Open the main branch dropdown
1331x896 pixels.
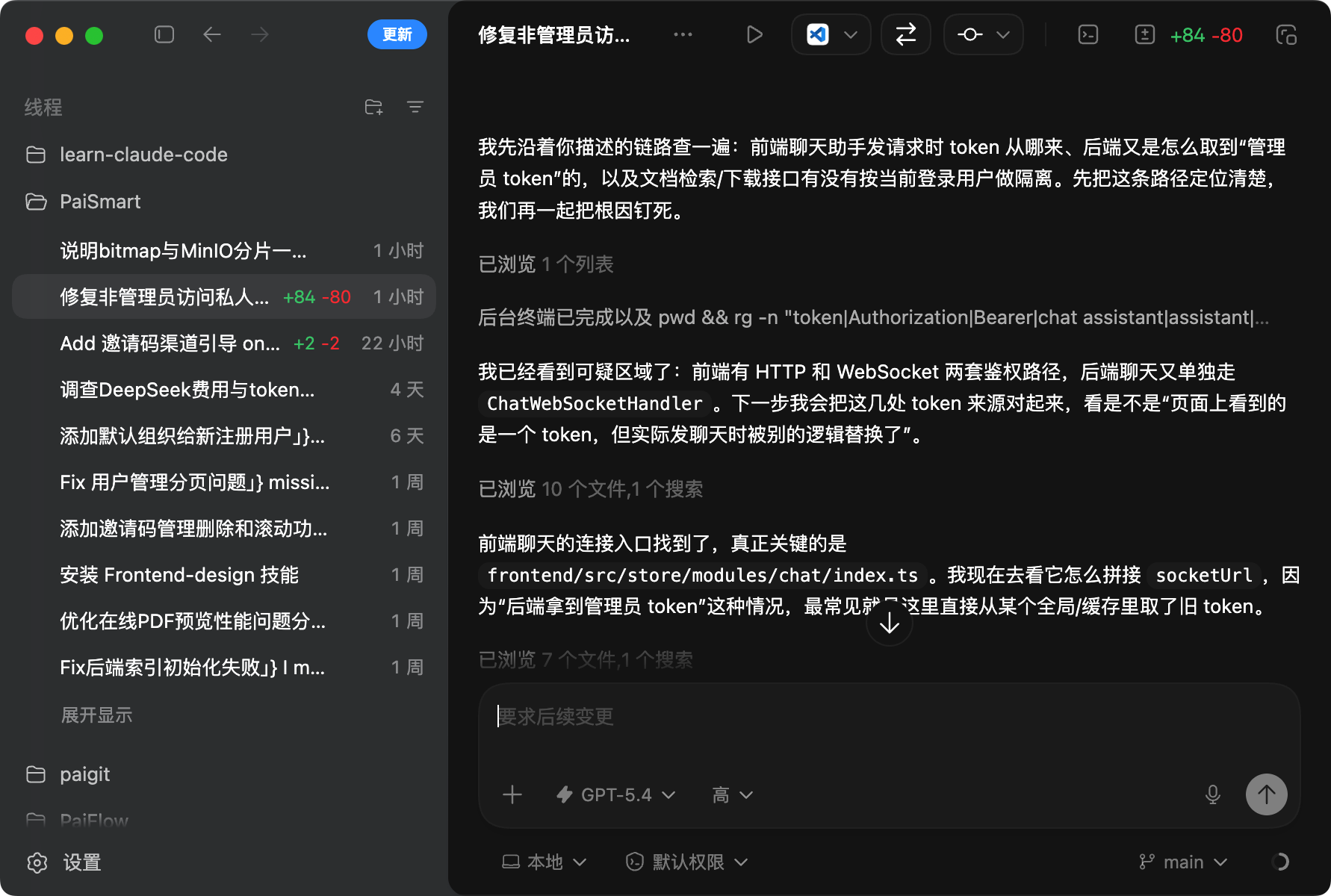pos(1183,862)
